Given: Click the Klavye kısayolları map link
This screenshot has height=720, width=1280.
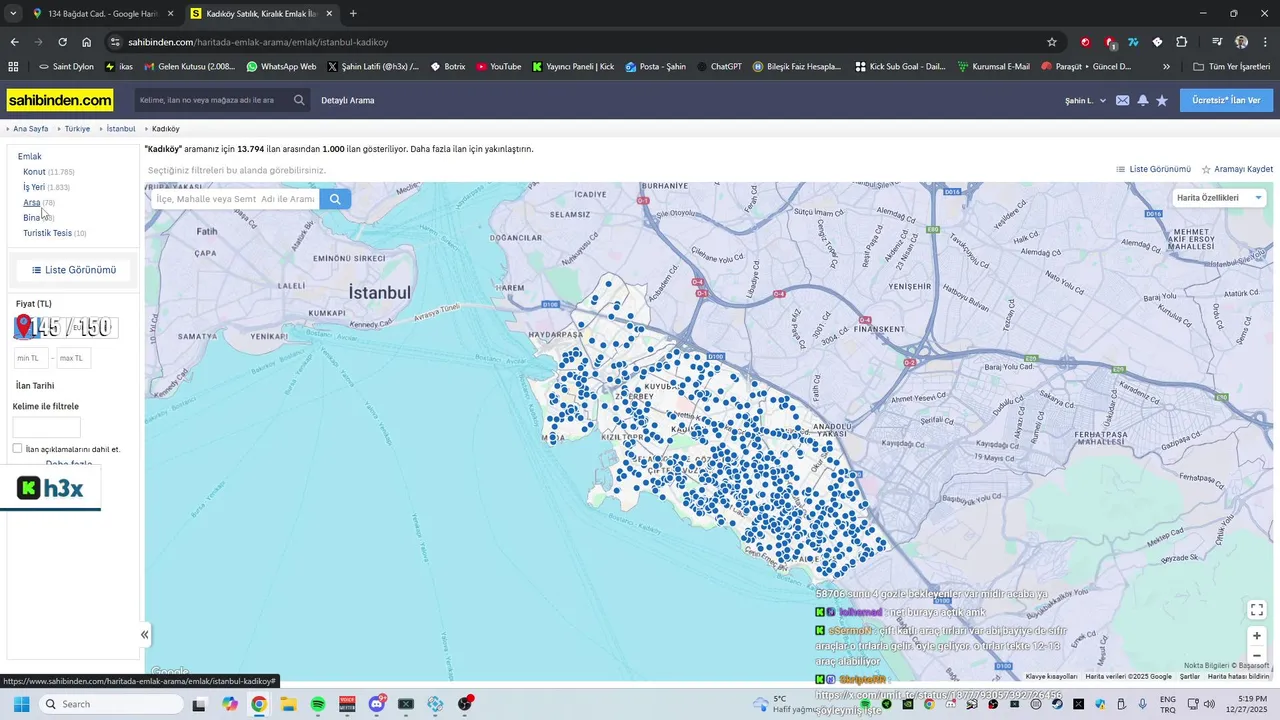Looking at the screenshot, I should click(1051, 677).
